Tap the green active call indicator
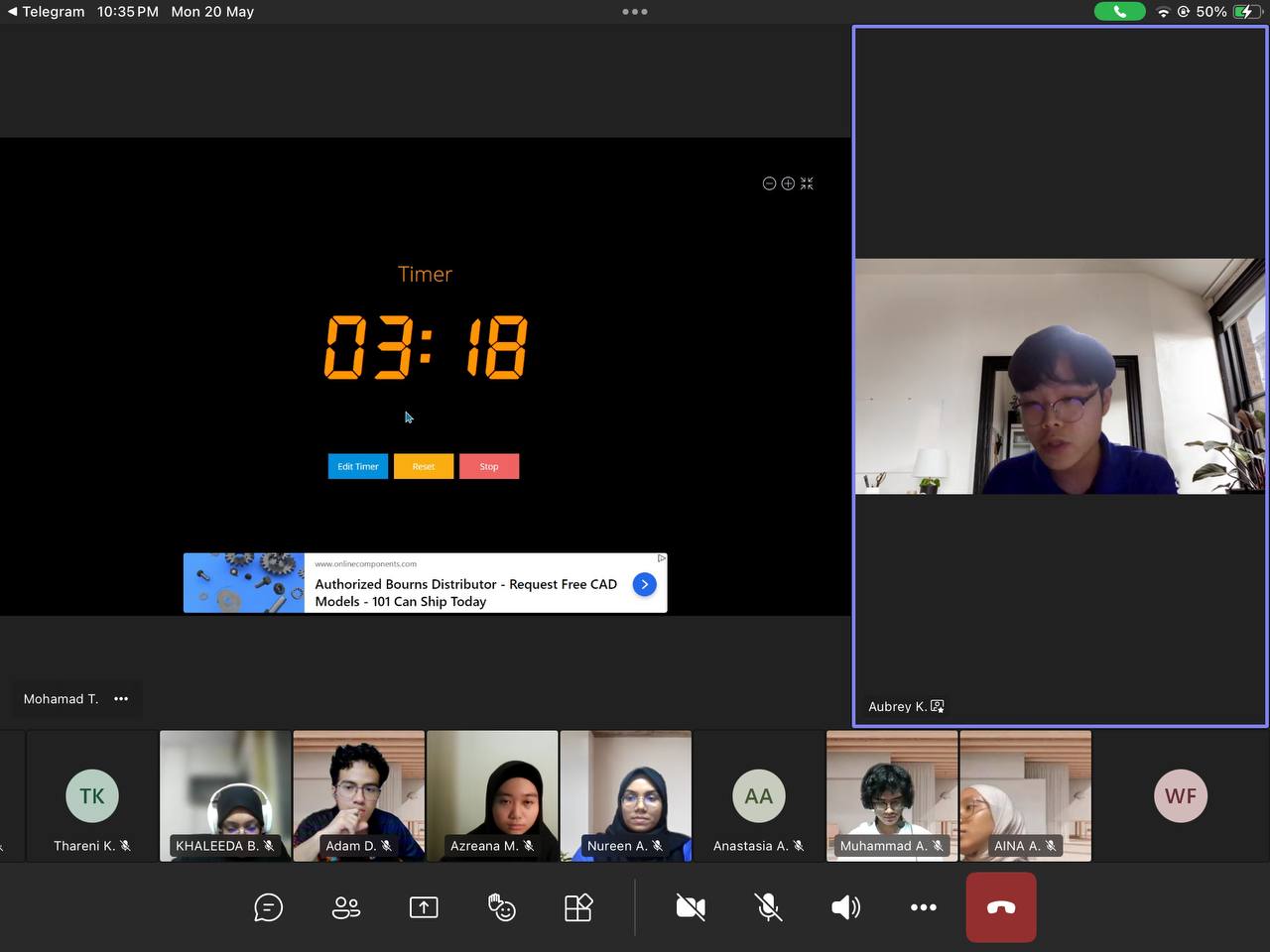The image size is (1270, 952). pyautogui.click(x=1119, y=12)
